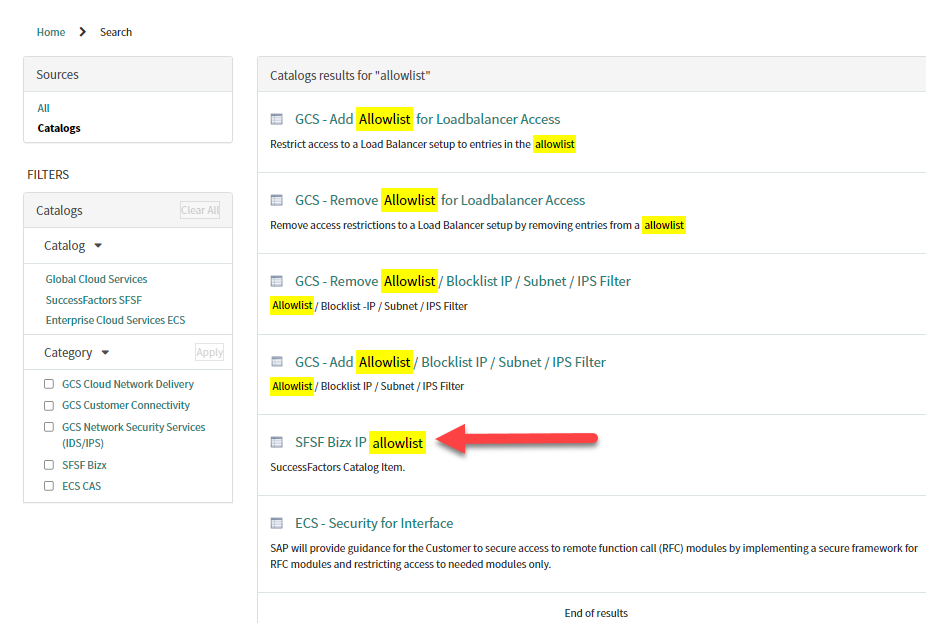Select the All source
The height and width of the screenshot is (623, 926).
click(x=44, y=108)
